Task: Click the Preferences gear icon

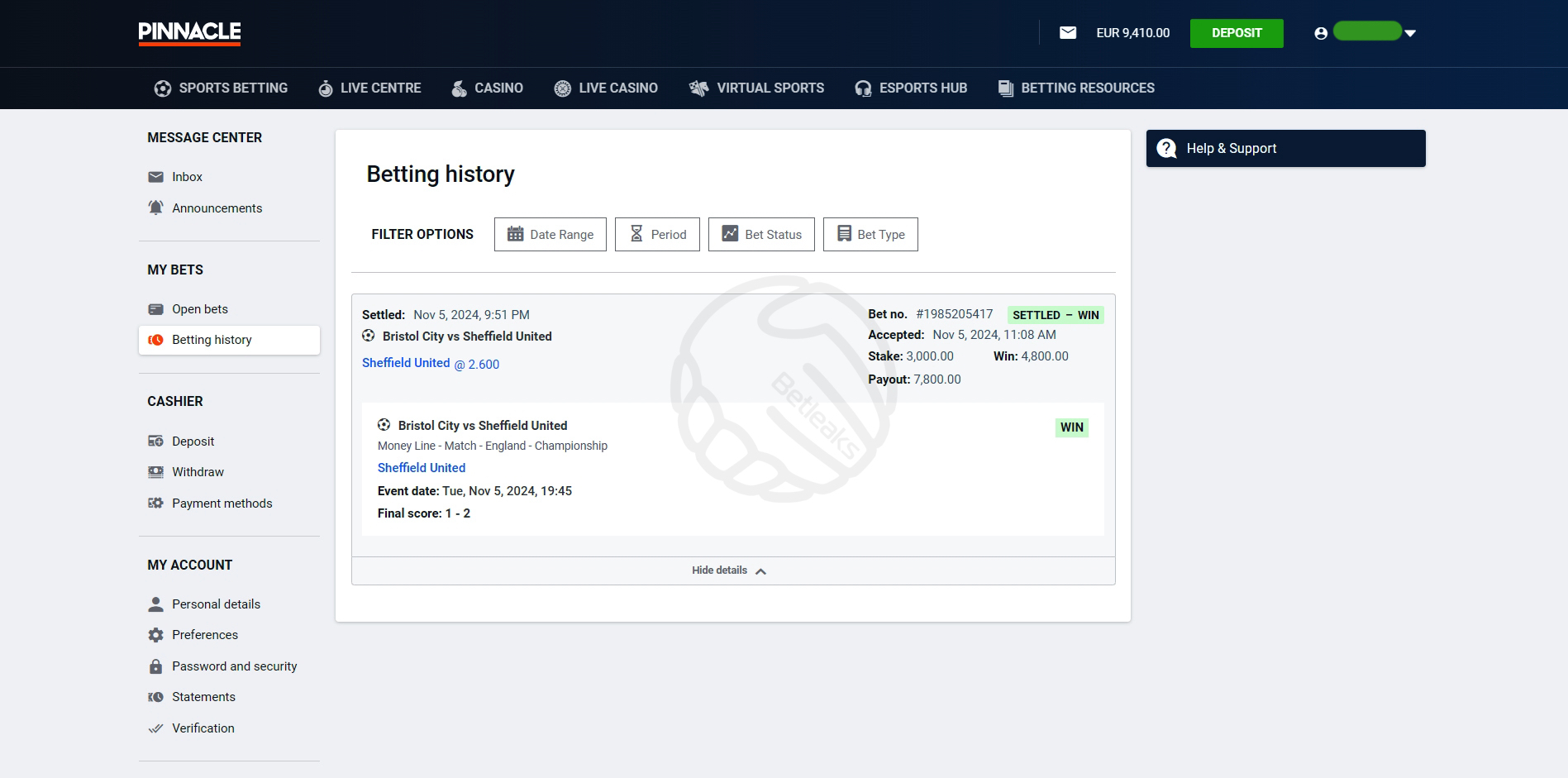Action: (x=155, y=635)
